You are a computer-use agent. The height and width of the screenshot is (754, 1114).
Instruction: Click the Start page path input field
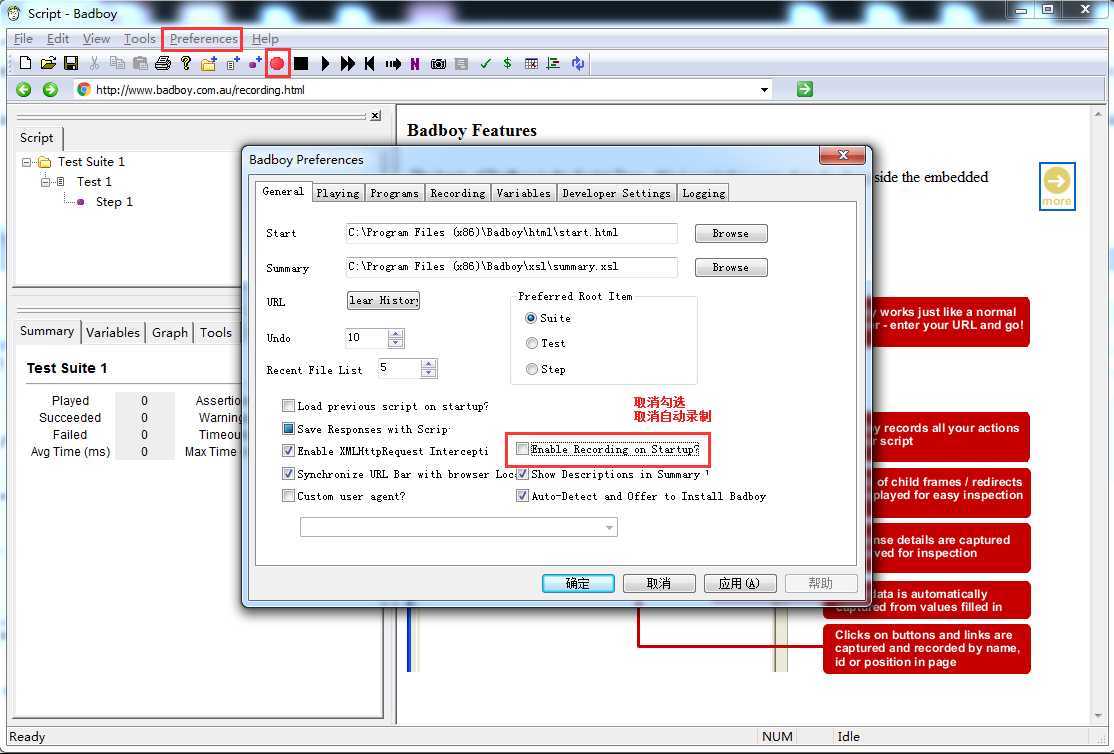511,232
